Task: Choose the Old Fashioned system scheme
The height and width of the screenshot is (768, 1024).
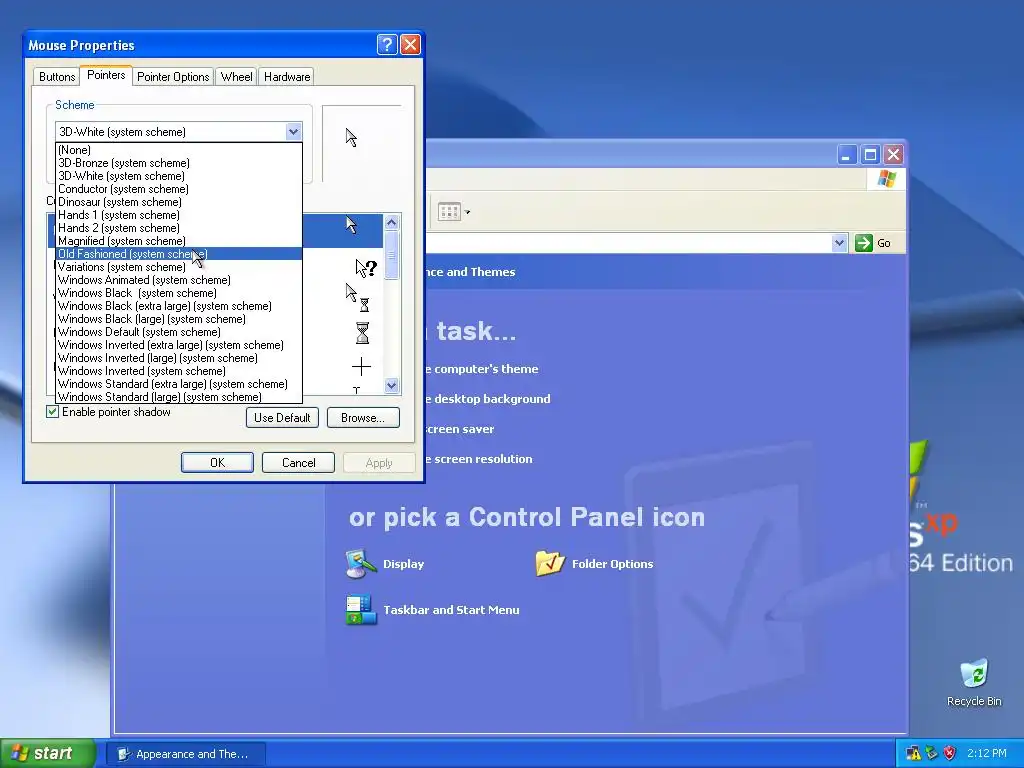Action: pyautogui.click(x=178, y=253)
